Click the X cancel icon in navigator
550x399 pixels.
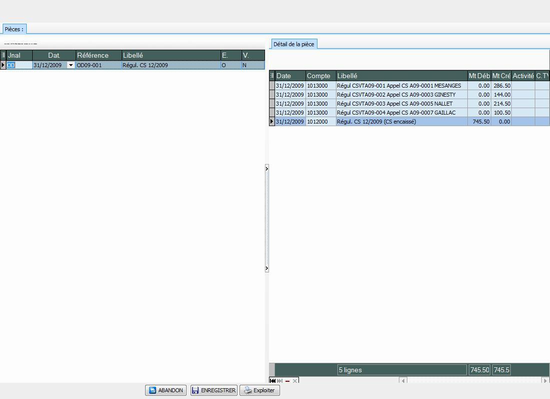point(295,381)
